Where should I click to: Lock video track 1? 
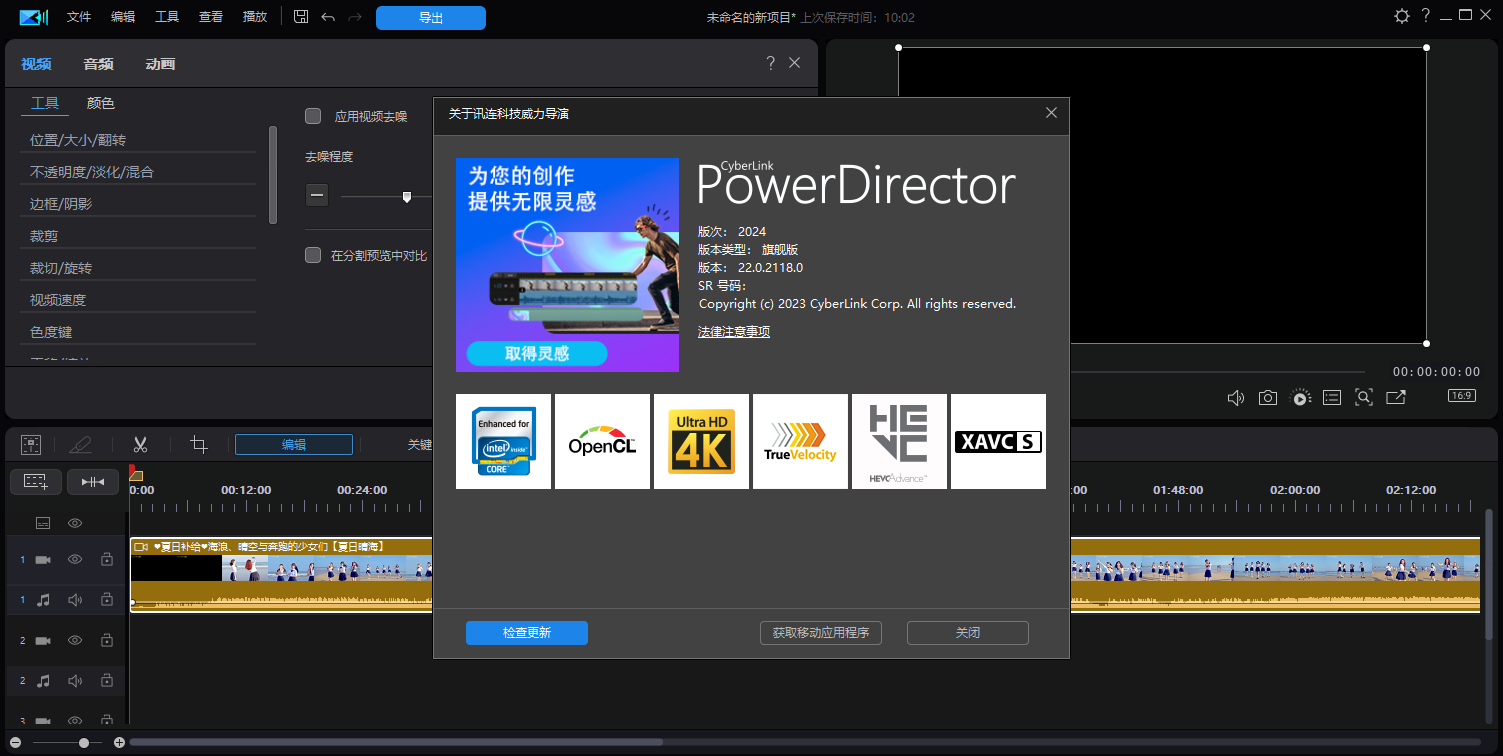coord(106,560)
